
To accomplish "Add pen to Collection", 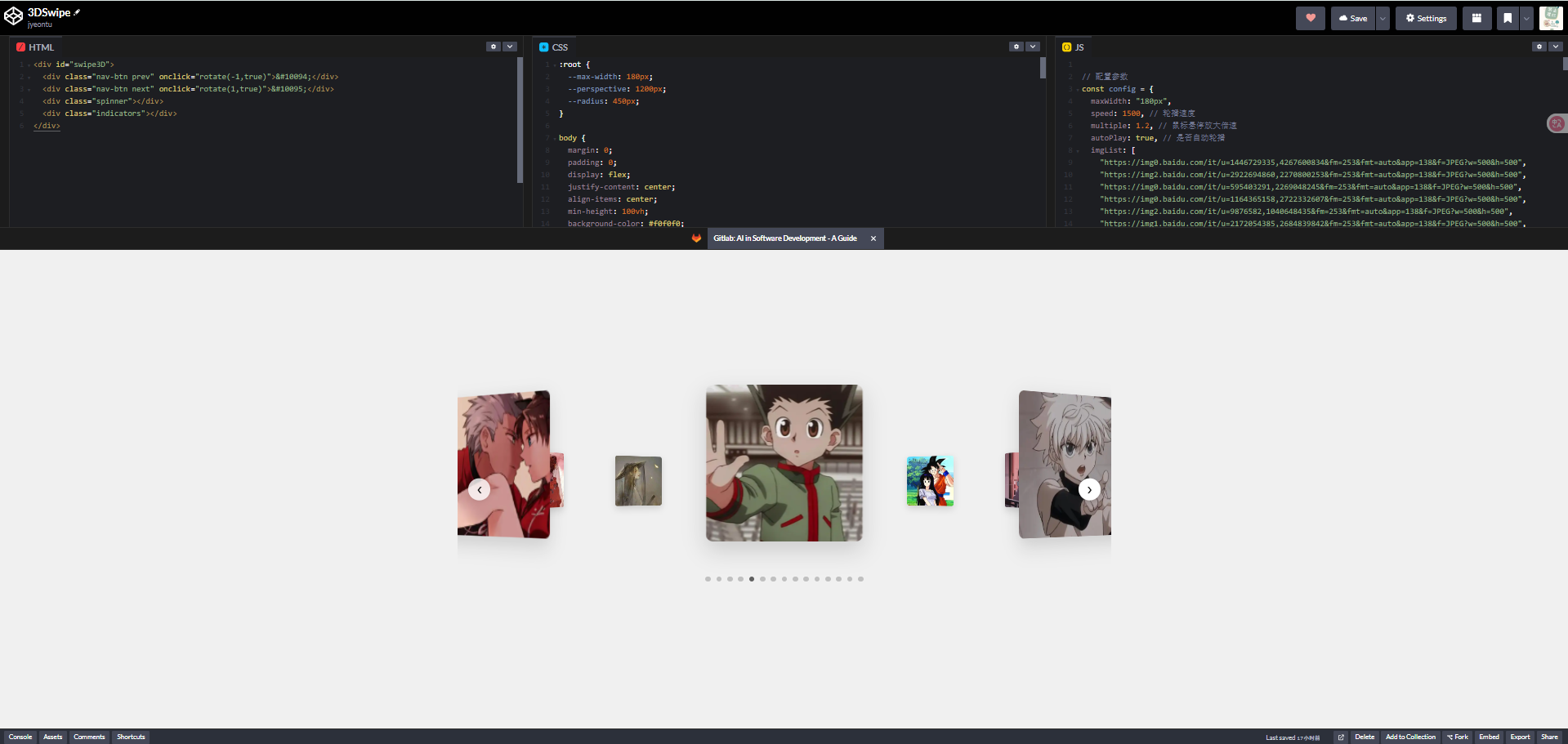I will pyautogui.click(x=1410, y=737).
